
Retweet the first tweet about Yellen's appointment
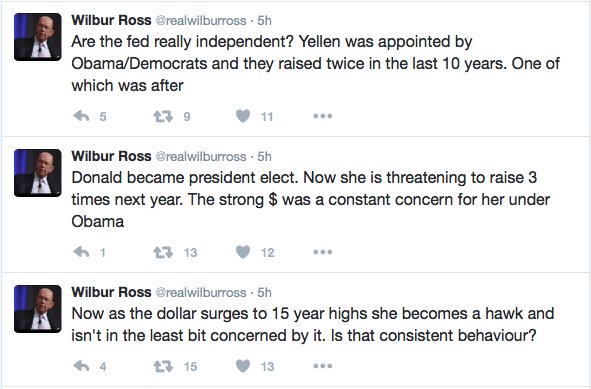[163, 116]
